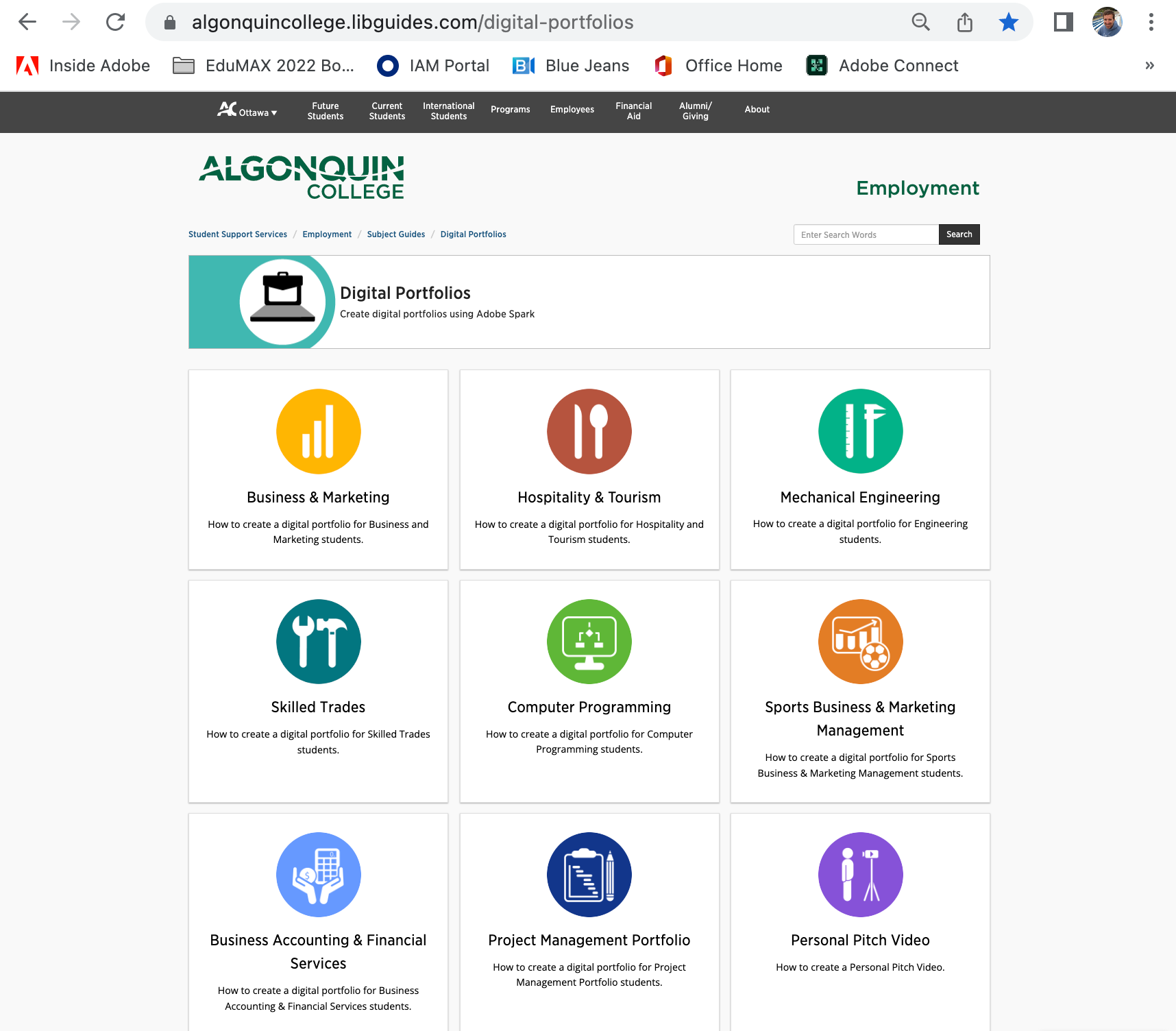Open the Programs menu item
This screenshot has height=1031, width=1176.
(x=510, y=110)
